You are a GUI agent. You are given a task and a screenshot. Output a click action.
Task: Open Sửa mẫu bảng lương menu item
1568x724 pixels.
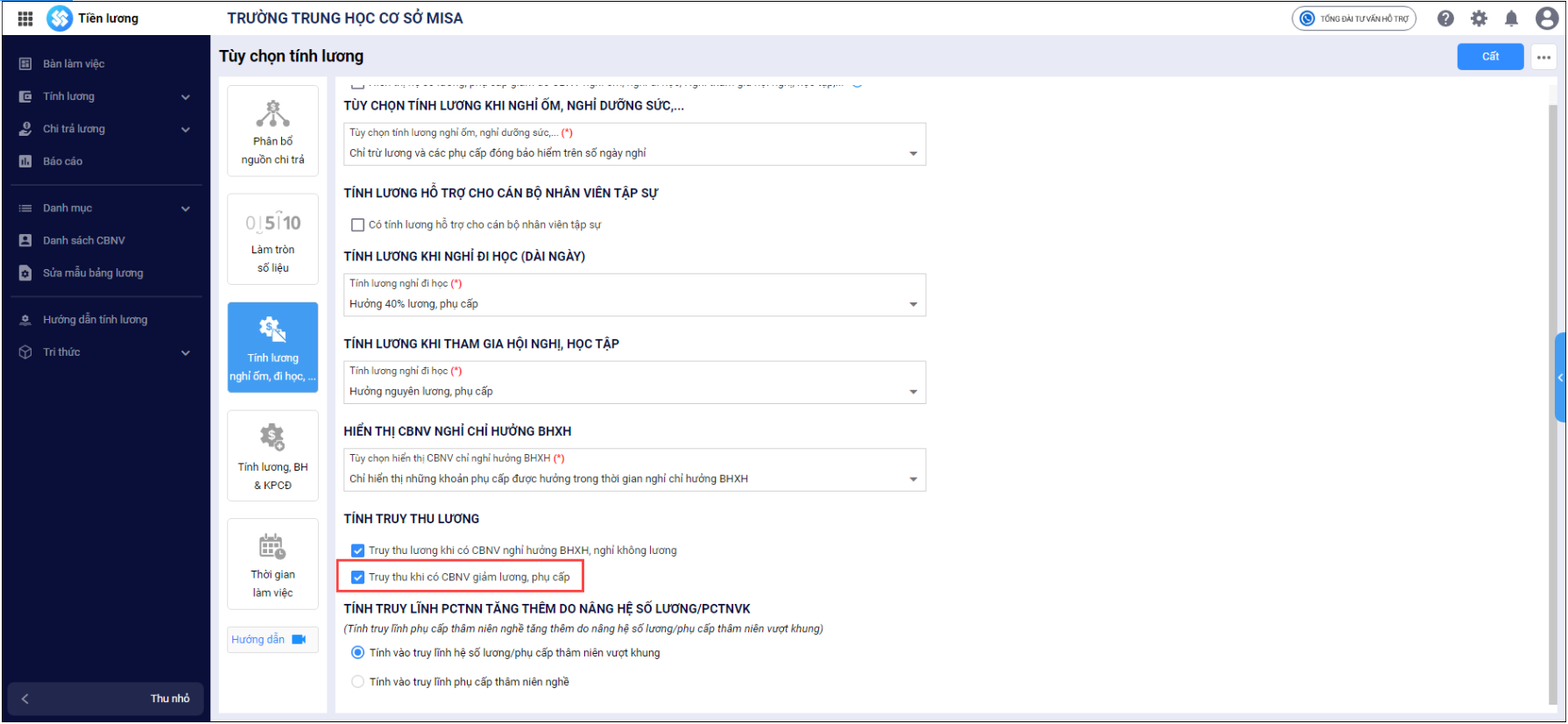[105, 273]
